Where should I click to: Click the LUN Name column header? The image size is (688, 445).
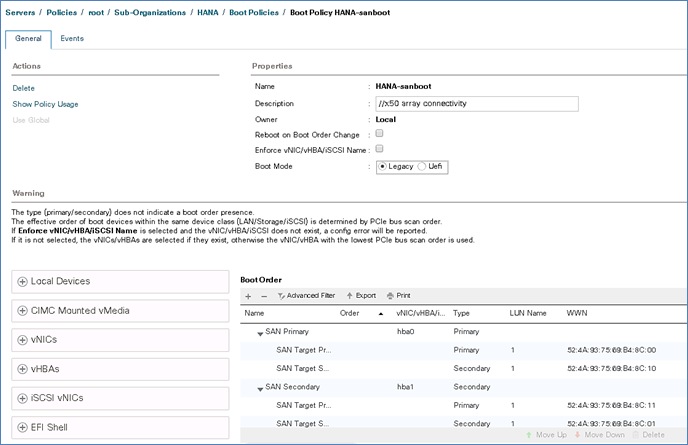pyautogui.click(x=528, y=313)
